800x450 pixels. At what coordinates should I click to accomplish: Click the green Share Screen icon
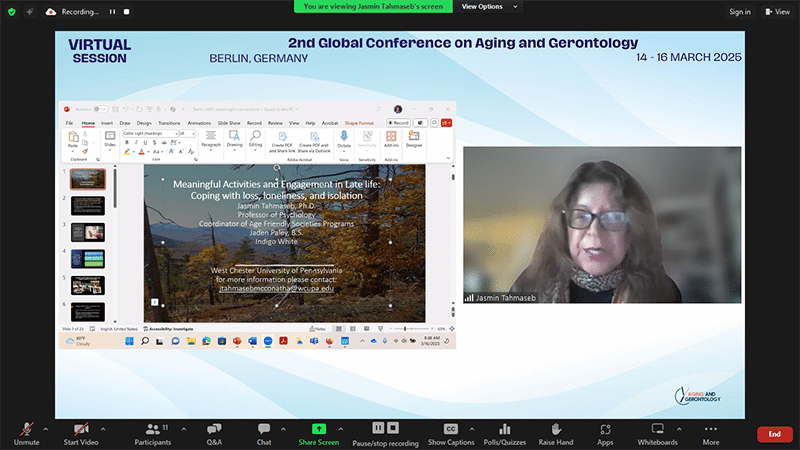(x=319, y=428)
